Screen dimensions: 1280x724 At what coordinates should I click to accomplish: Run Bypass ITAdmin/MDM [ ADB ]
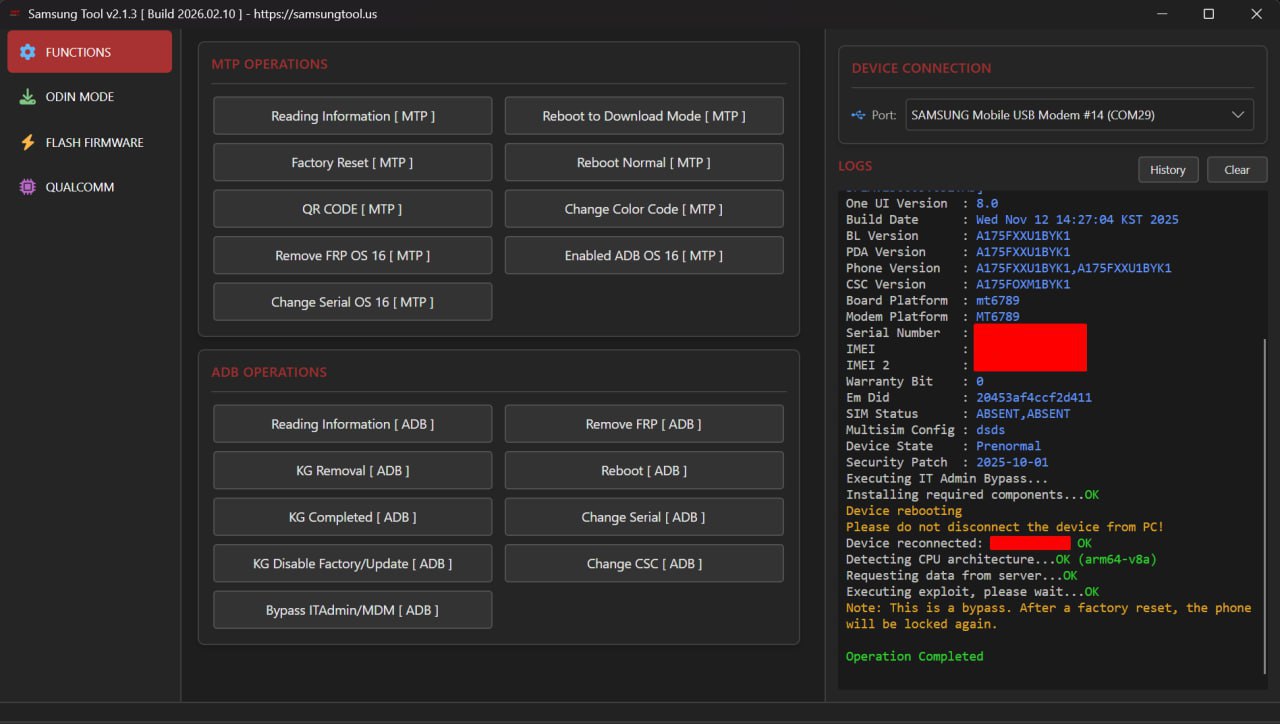(x=352, y=610)
